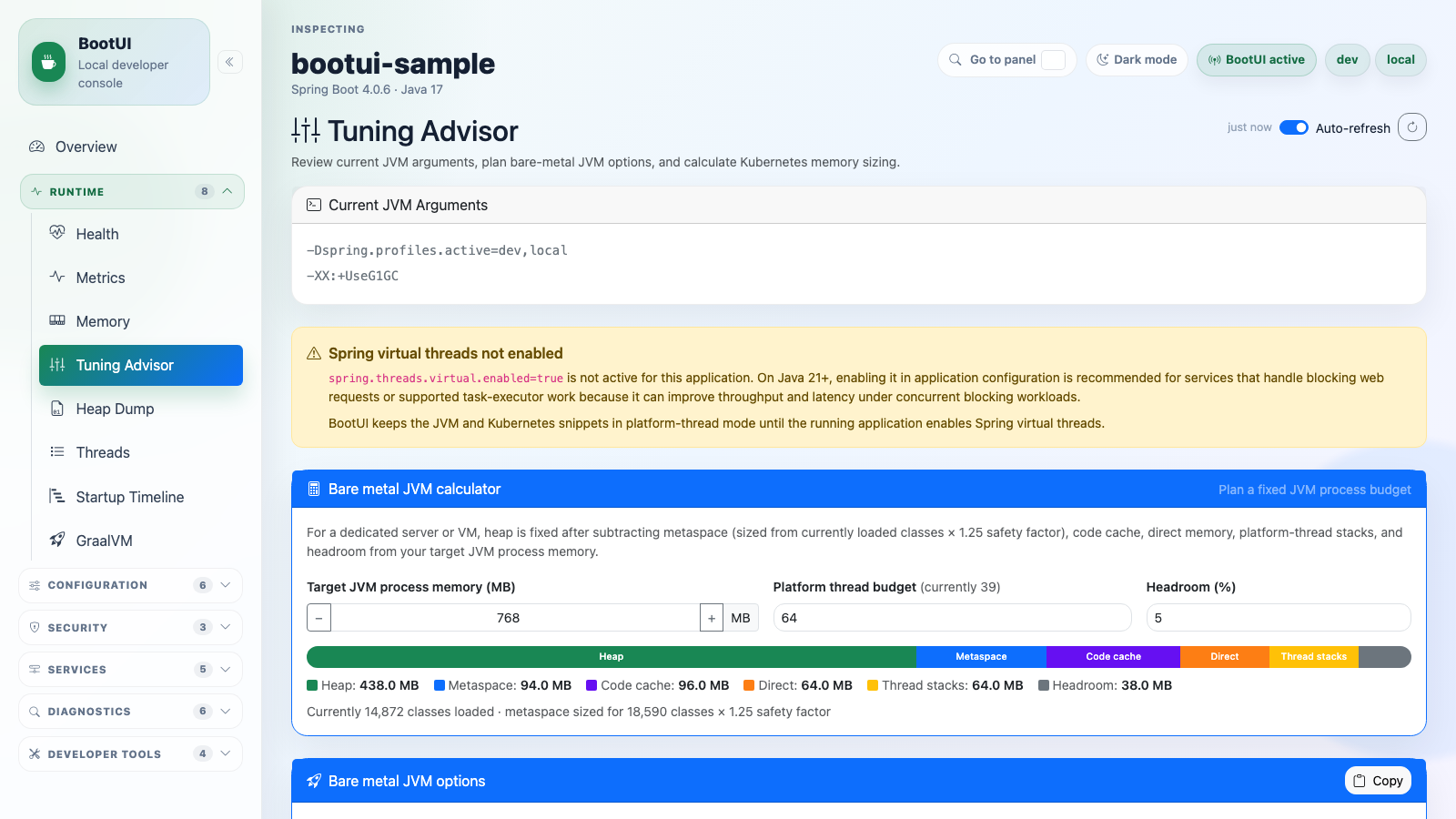Click the Go to panel button
1456x819 pixels.
tap(1007, 60)
